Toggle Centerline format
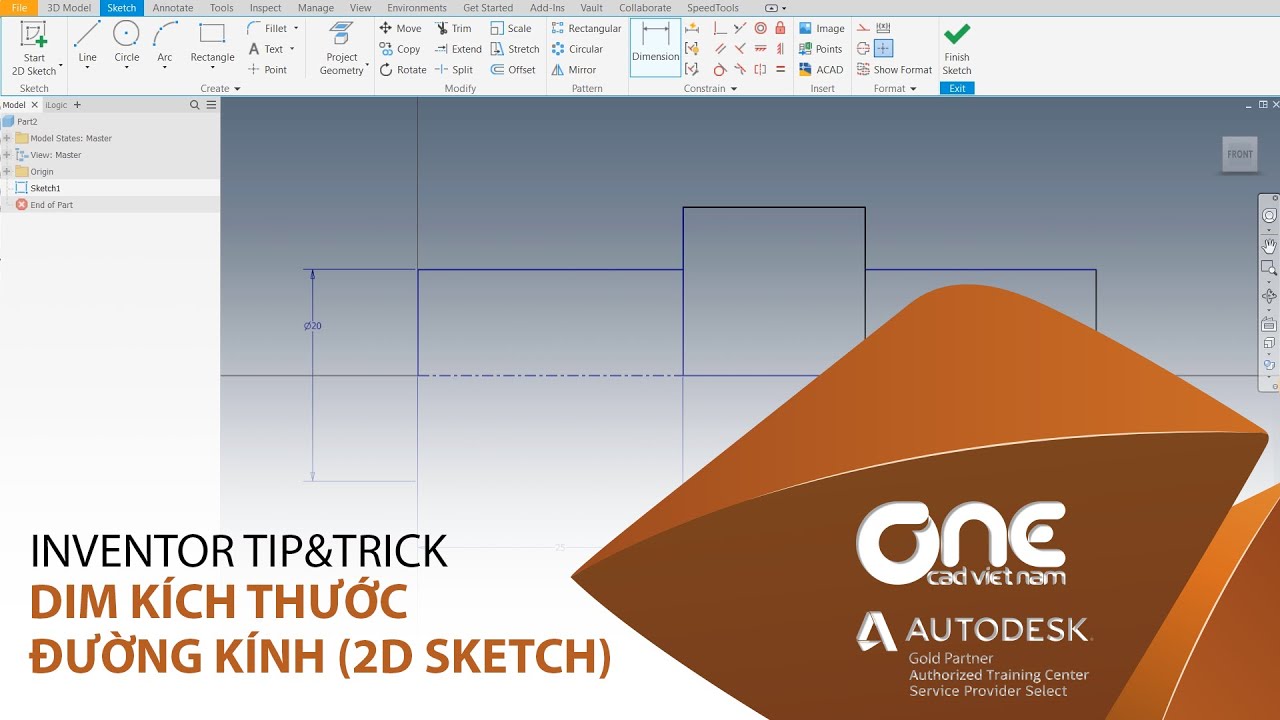The width and height of the screenshot is (1280, 720). coord(863,48)
